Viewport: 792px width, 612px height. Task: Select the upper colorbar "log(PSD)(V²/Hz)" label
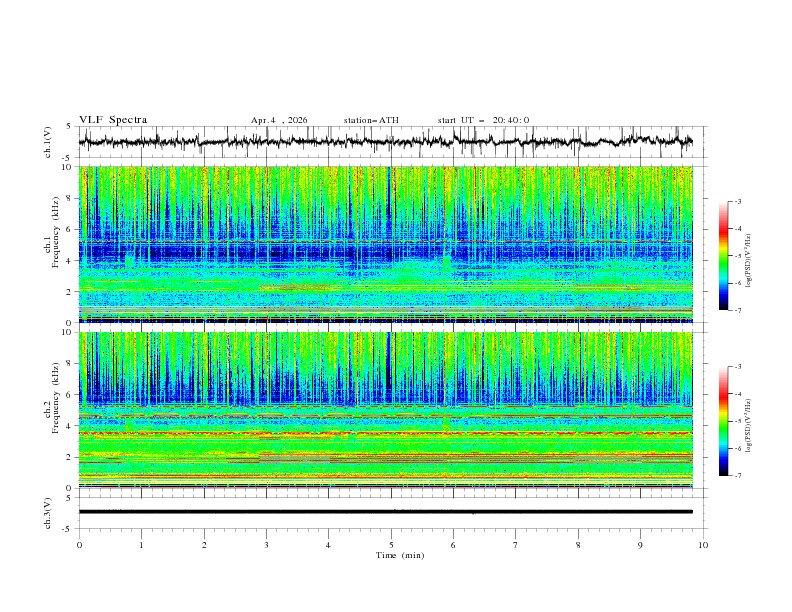coord(748,261)
